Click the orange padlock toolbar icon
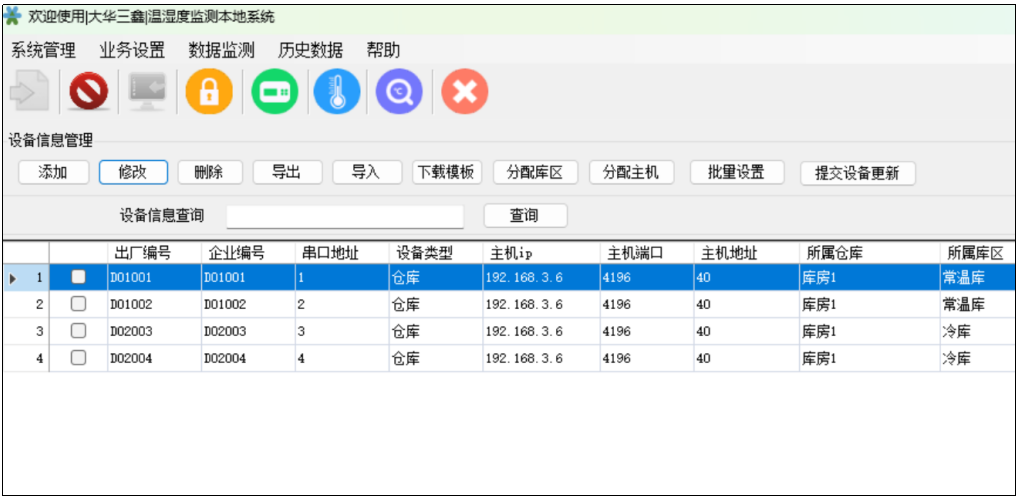This screenshot has height=498, width=1018. pyautogui.click(x=209, y=93)
